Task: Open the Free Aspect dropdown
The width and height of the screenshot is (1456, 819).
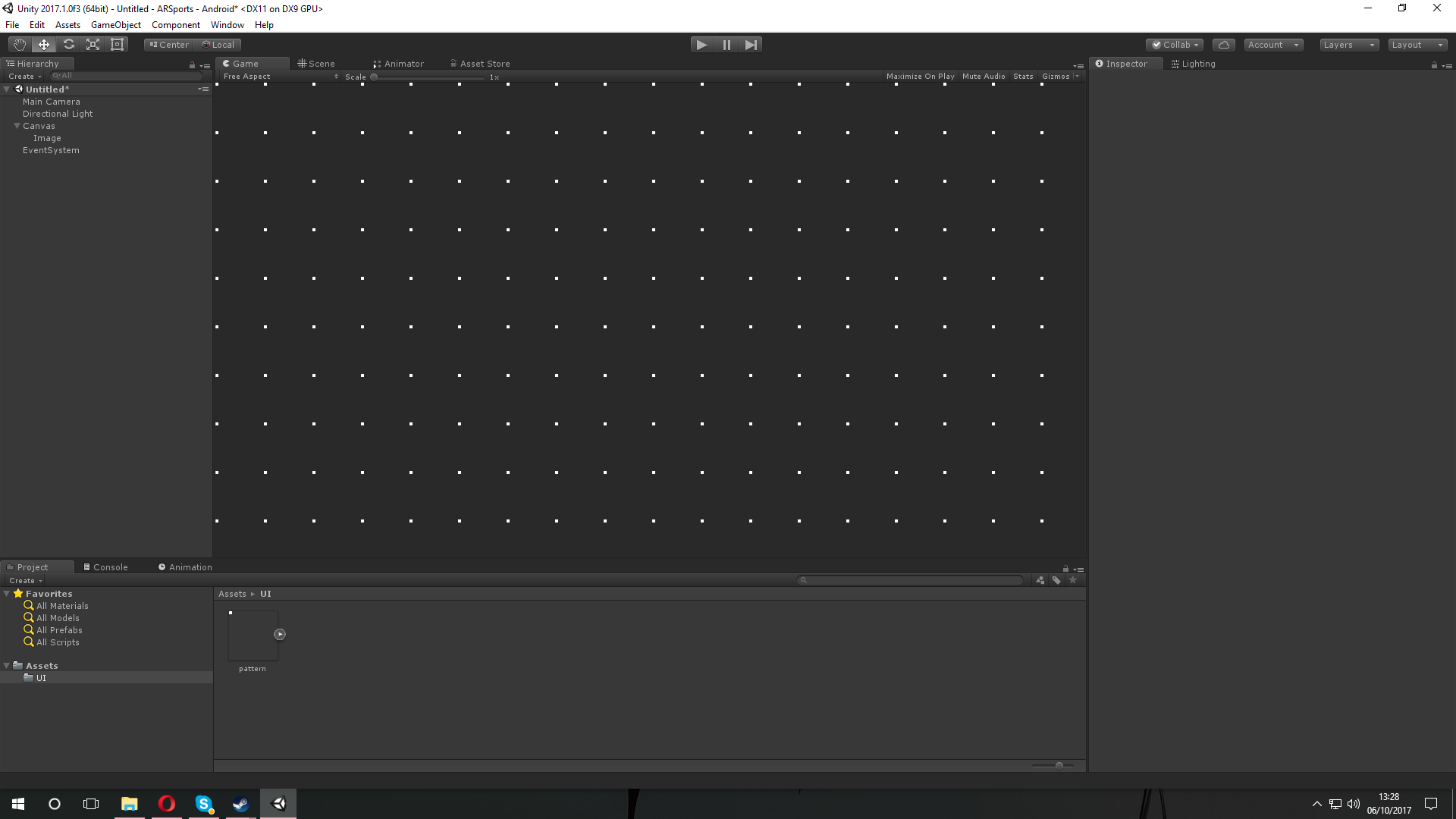Action: tap(280, 77)
